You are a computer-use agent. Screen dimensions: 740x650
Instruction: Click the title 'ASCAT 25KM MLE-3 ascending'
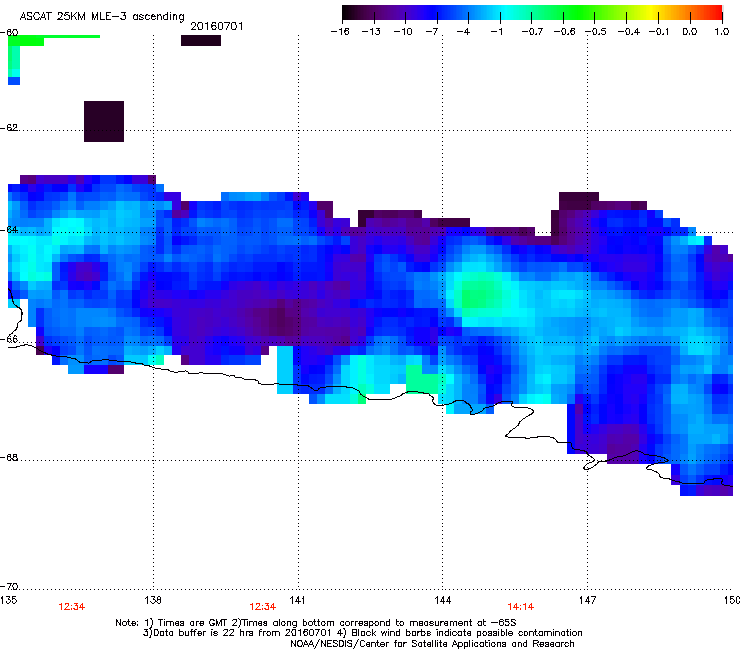coord(102,16)
